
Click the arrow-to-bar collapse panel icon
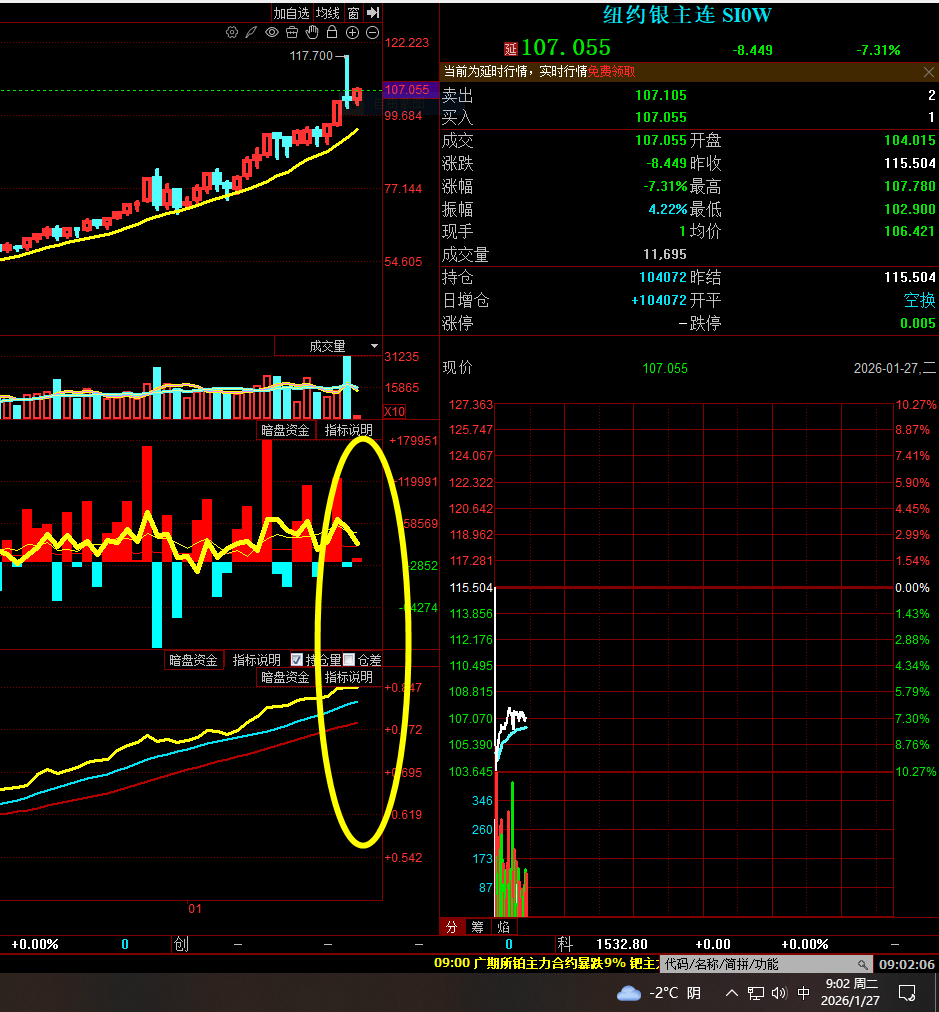click(x=373, y=12)
